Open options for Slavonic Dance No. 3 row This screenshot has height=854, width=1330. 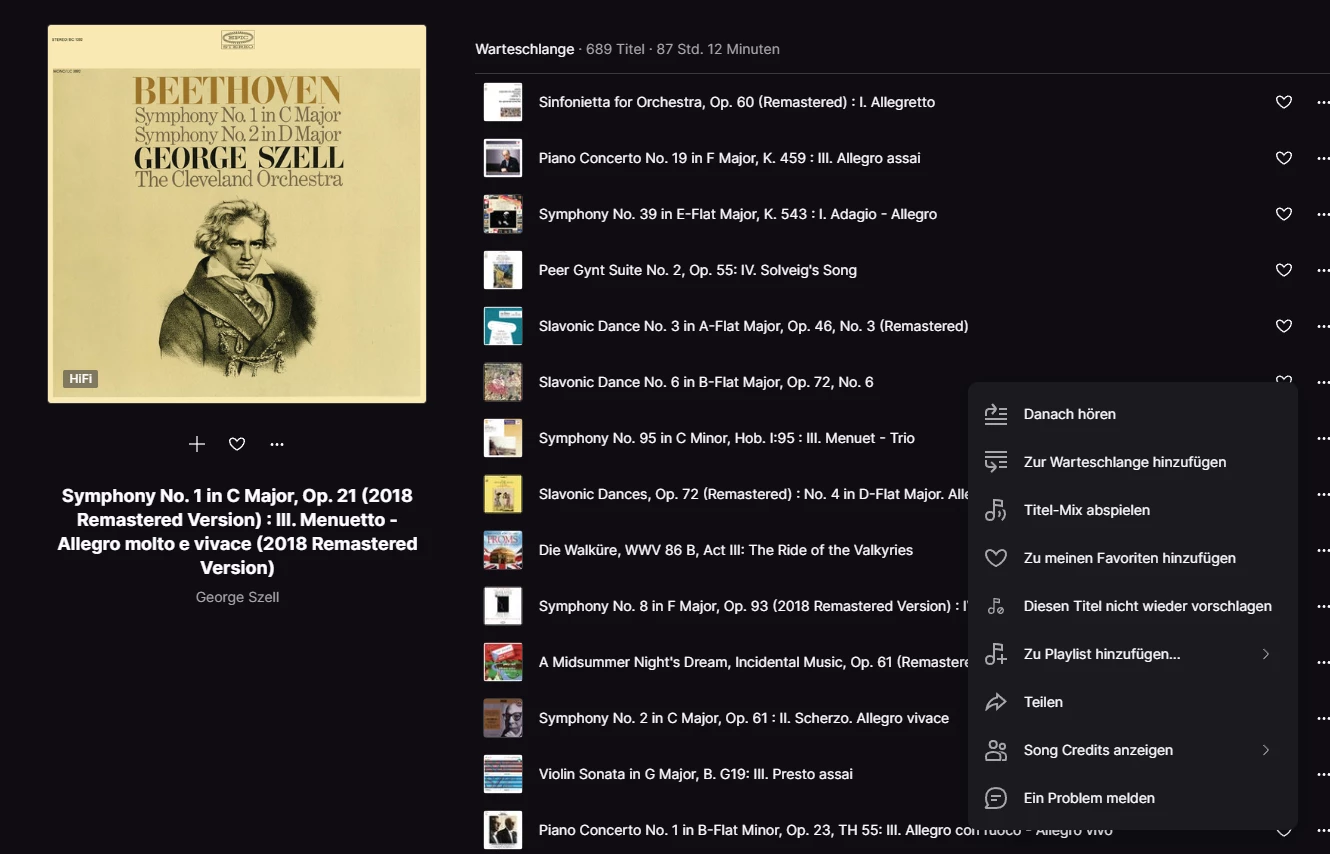coord(1323,326)
